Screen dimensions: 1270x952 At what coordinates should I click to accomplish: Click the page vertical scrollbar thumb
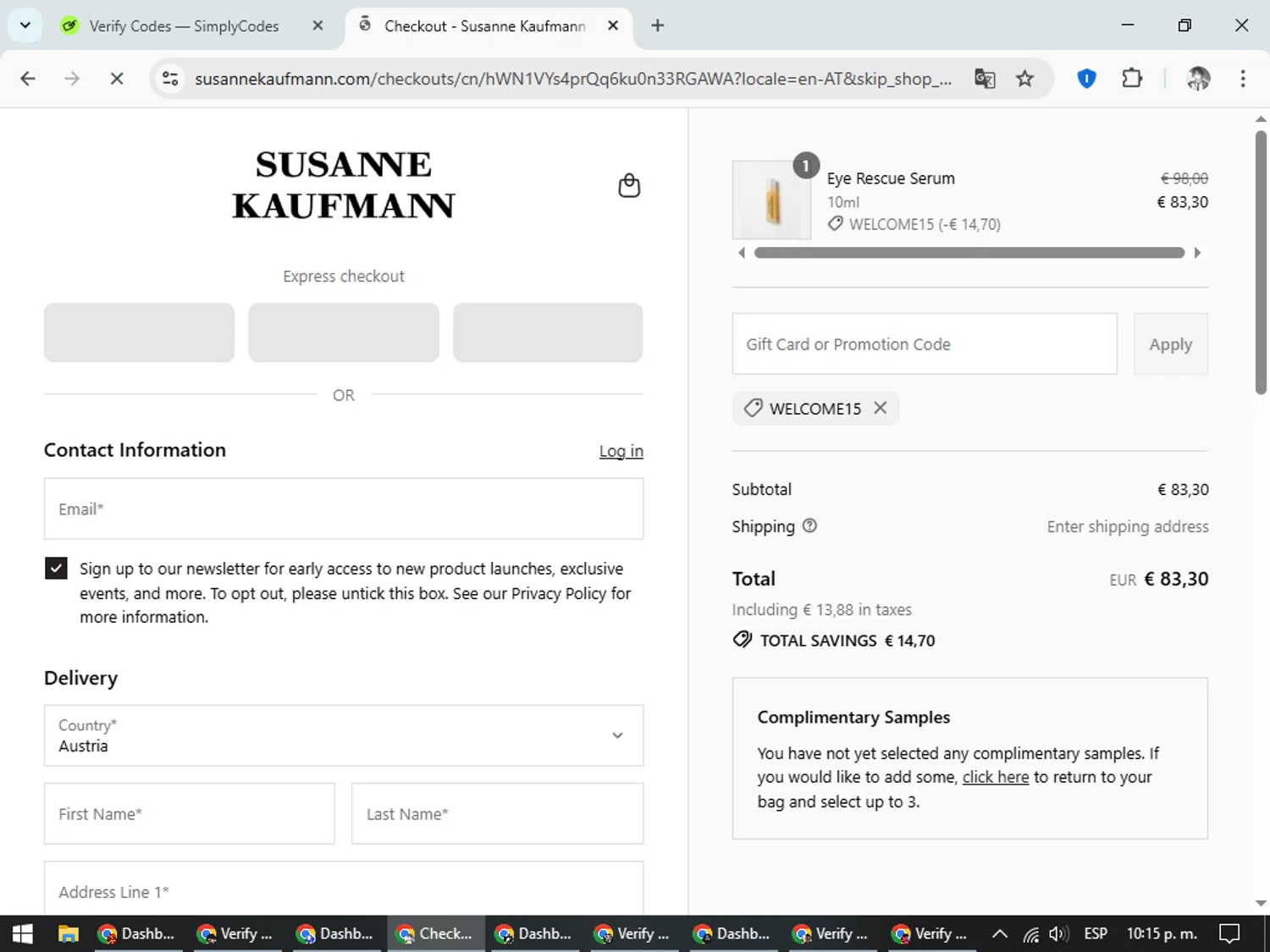1261,262
